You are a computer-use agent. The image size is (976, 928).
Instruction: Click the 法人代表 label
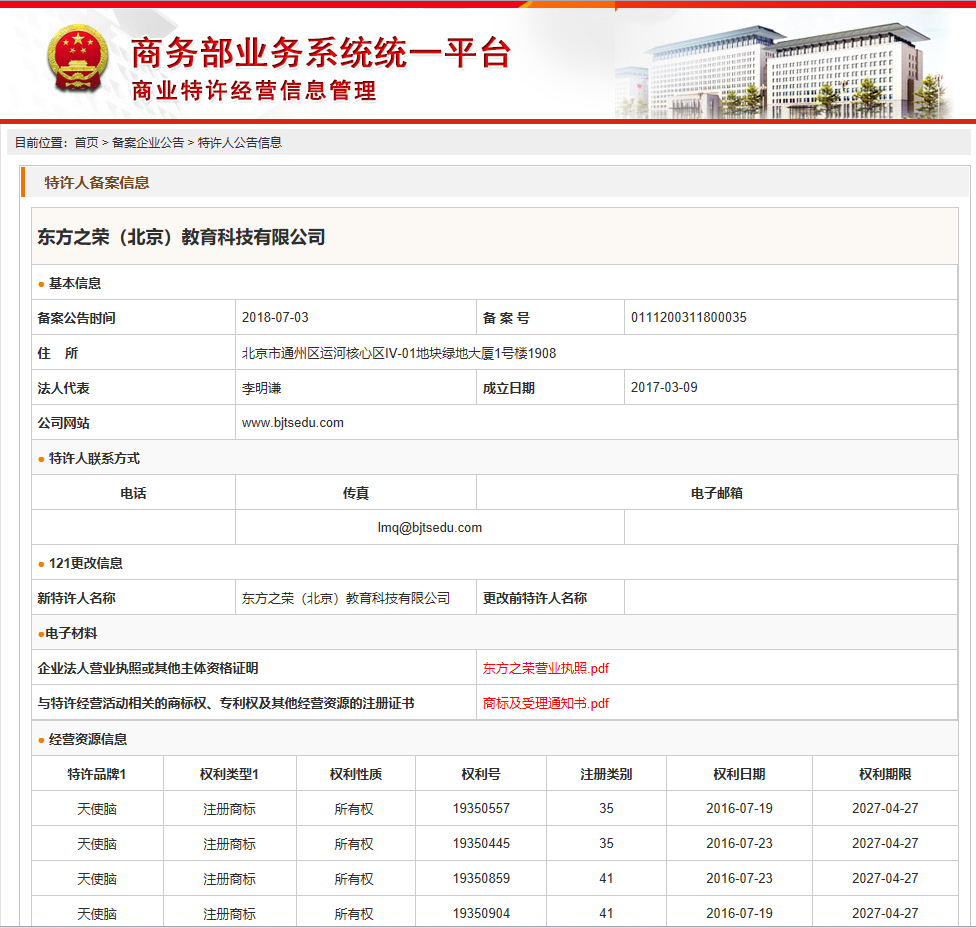pos(63,388)
